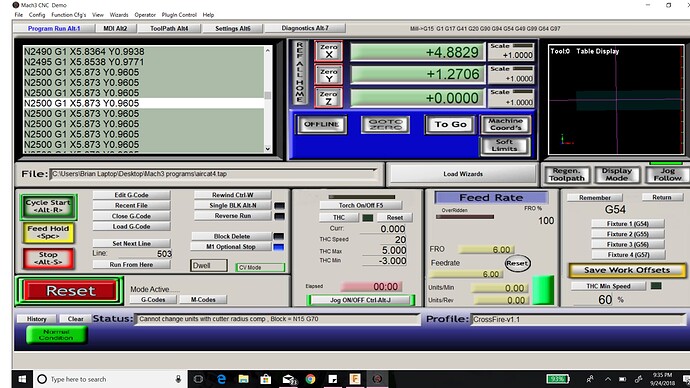Click the CV Mode indicator
The height and width of the screenshot is (388, 690).
260,267
